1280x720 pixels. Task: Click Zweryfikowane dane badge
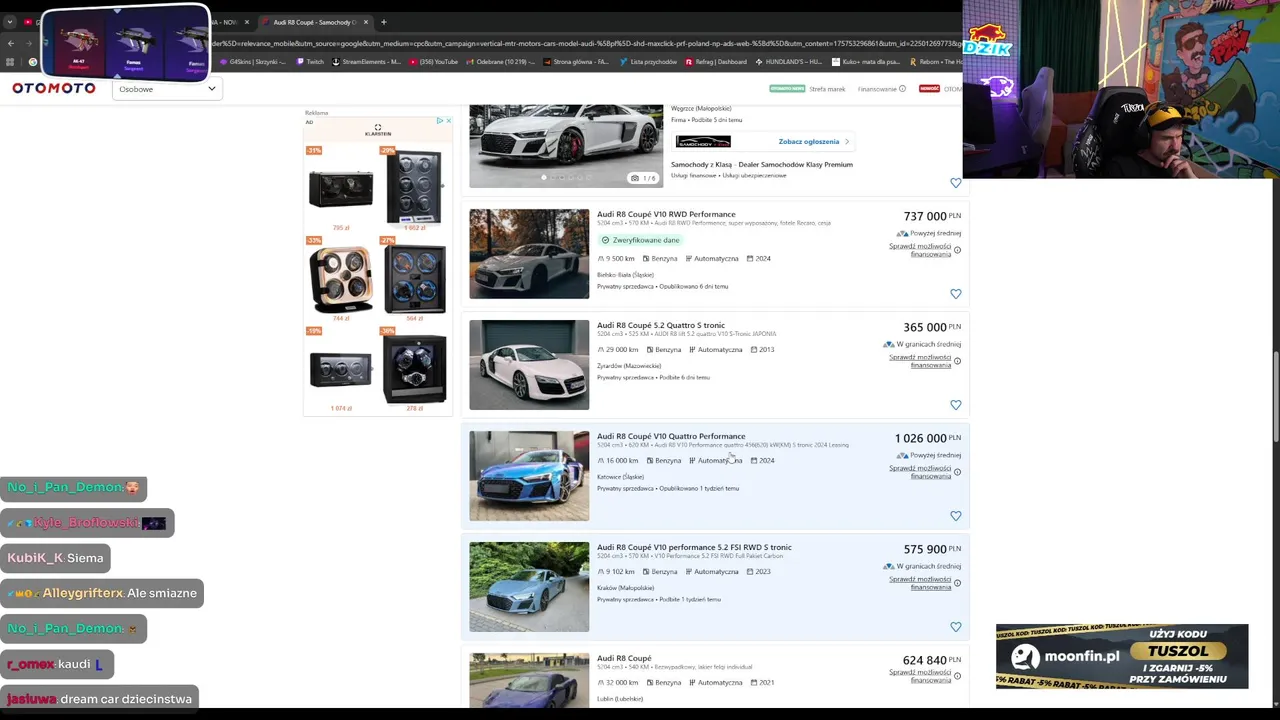(x=640, y=240)
